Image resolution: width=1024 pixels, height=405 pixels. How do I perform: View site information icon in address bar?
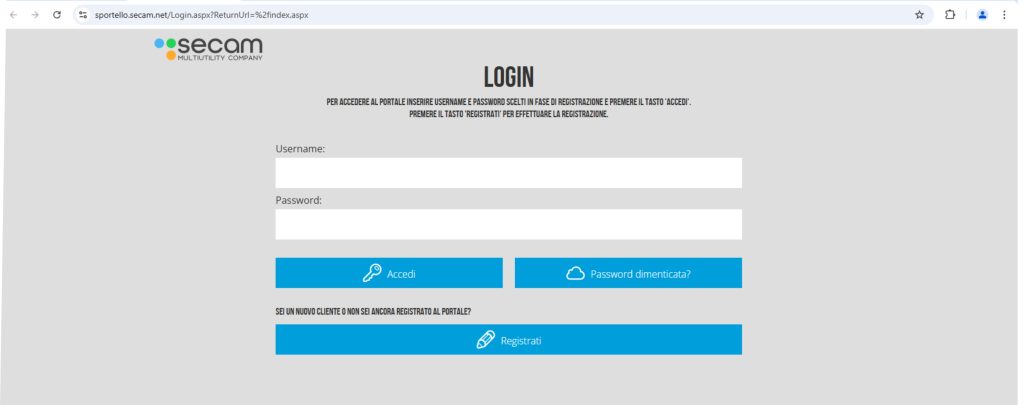click(x=83, y=15)
